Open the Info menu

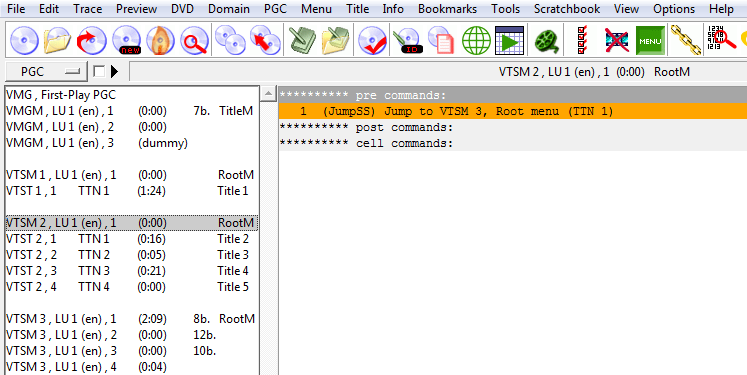pyautogui.click(x=393, y=9)
